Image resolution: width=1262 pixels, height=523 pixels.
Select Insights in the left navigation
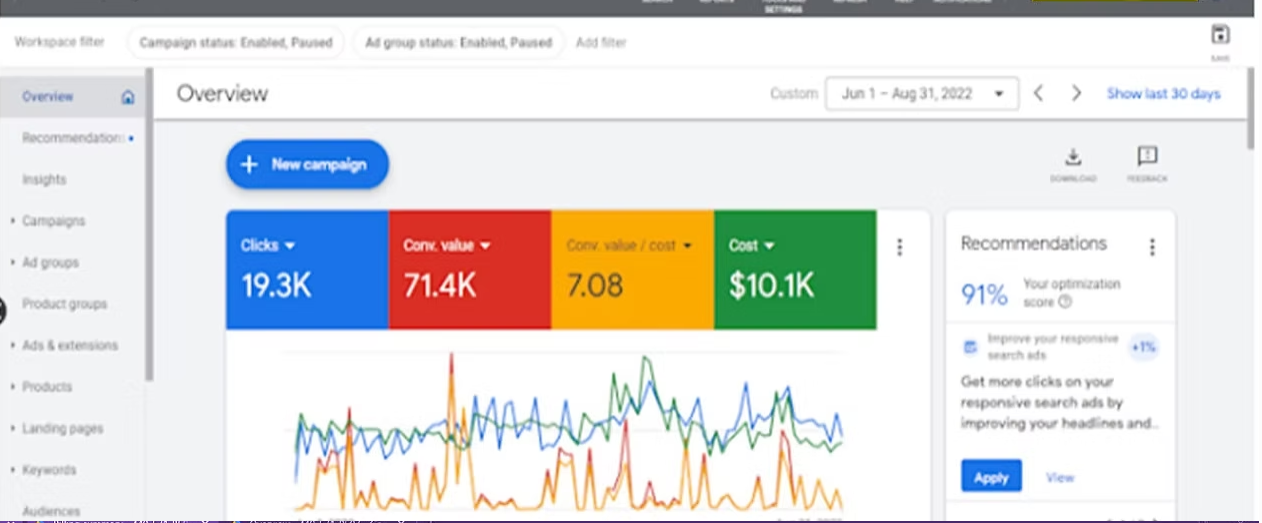point(44,180)
